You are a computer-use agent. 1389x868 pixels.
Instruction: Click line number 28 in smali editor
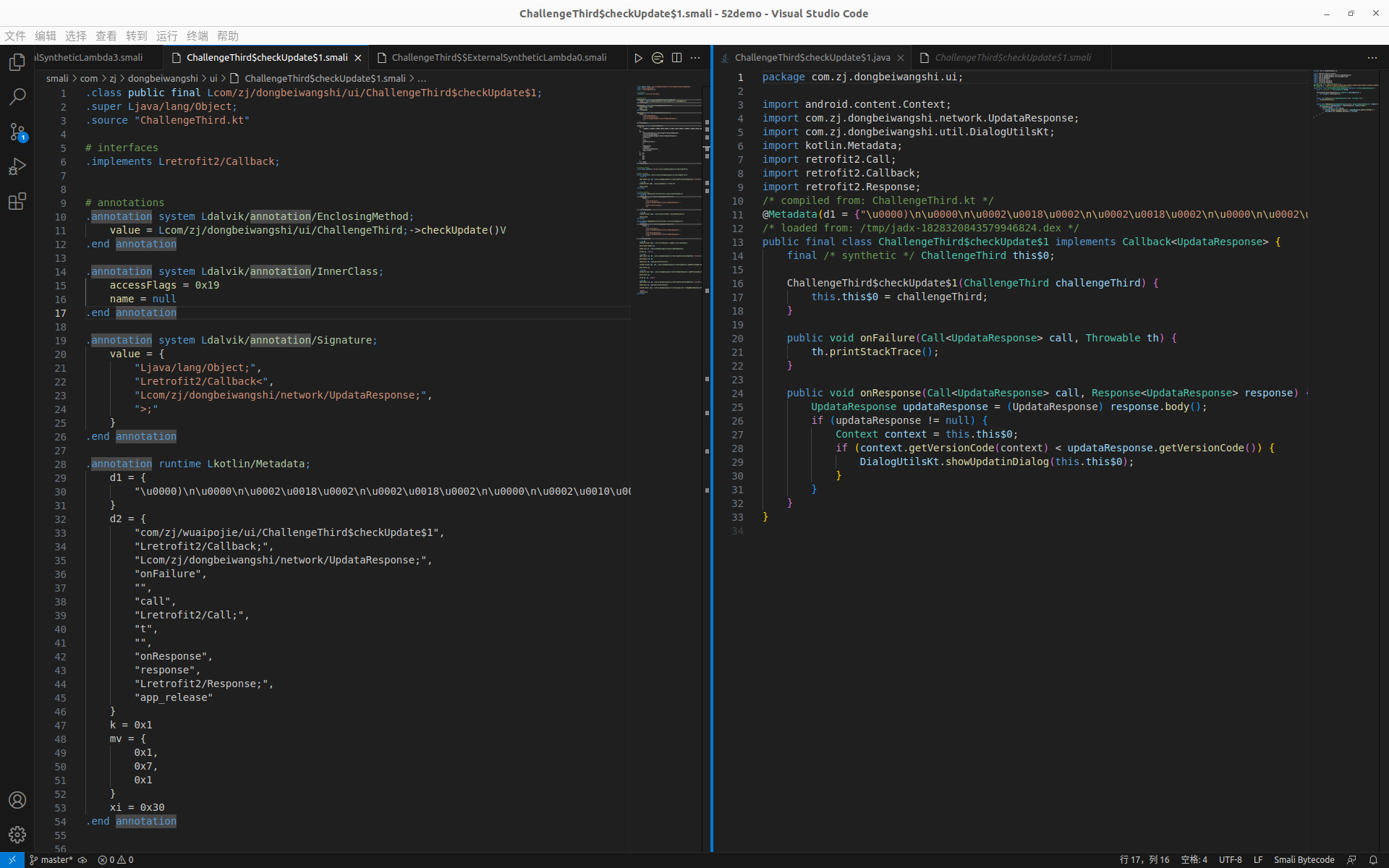60,464
